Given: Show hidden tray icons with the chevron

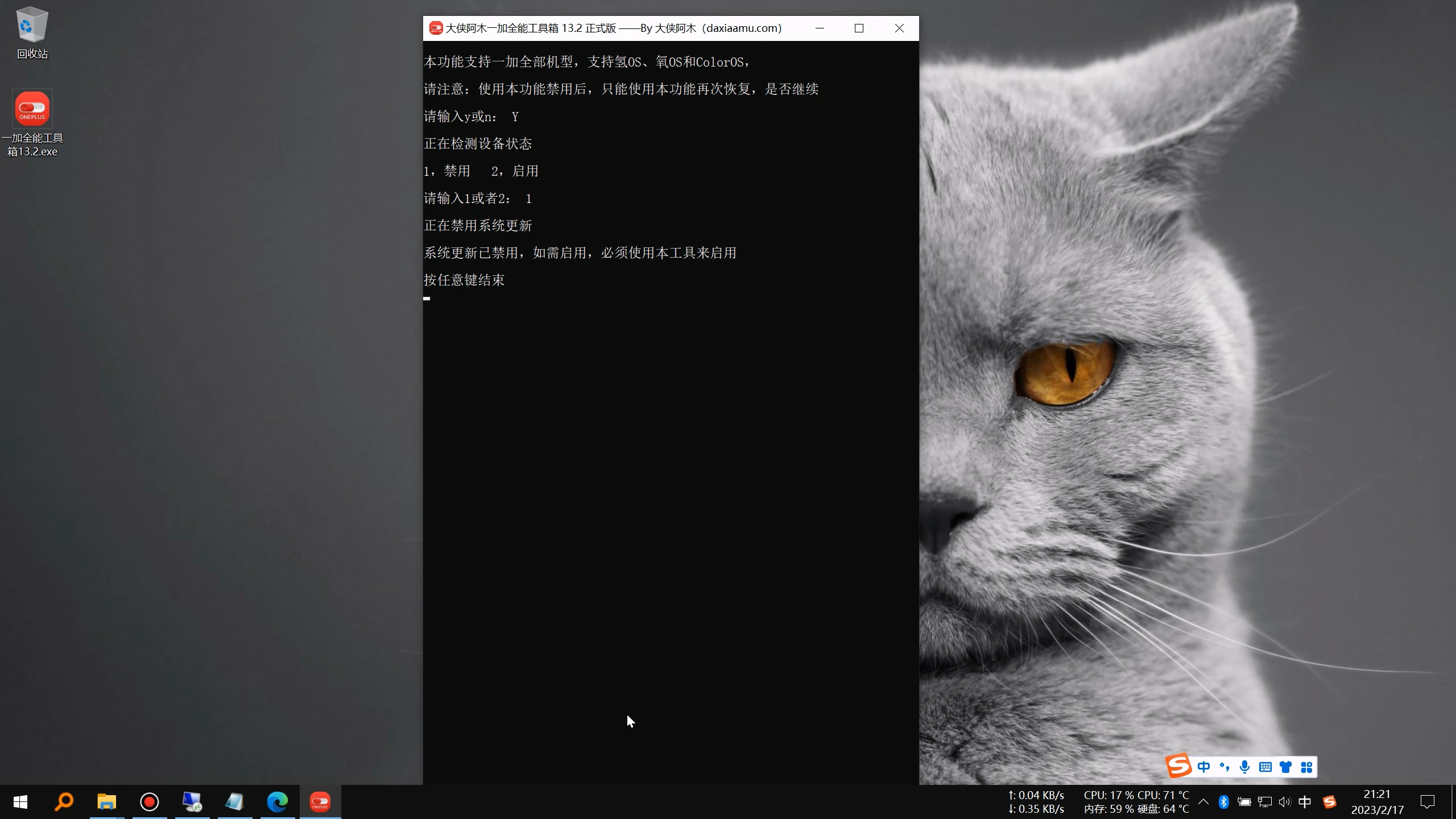Looking at the screenshot, I should [x=1203, y=802].
